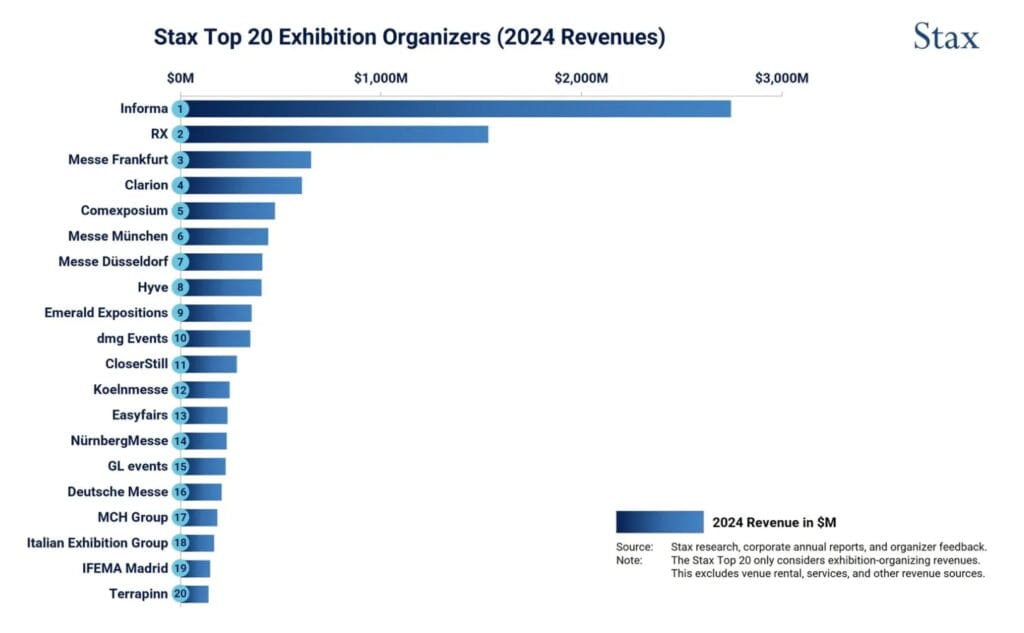
Task: Click the 'Messe Düsseldorf' label
Action: 113,261
